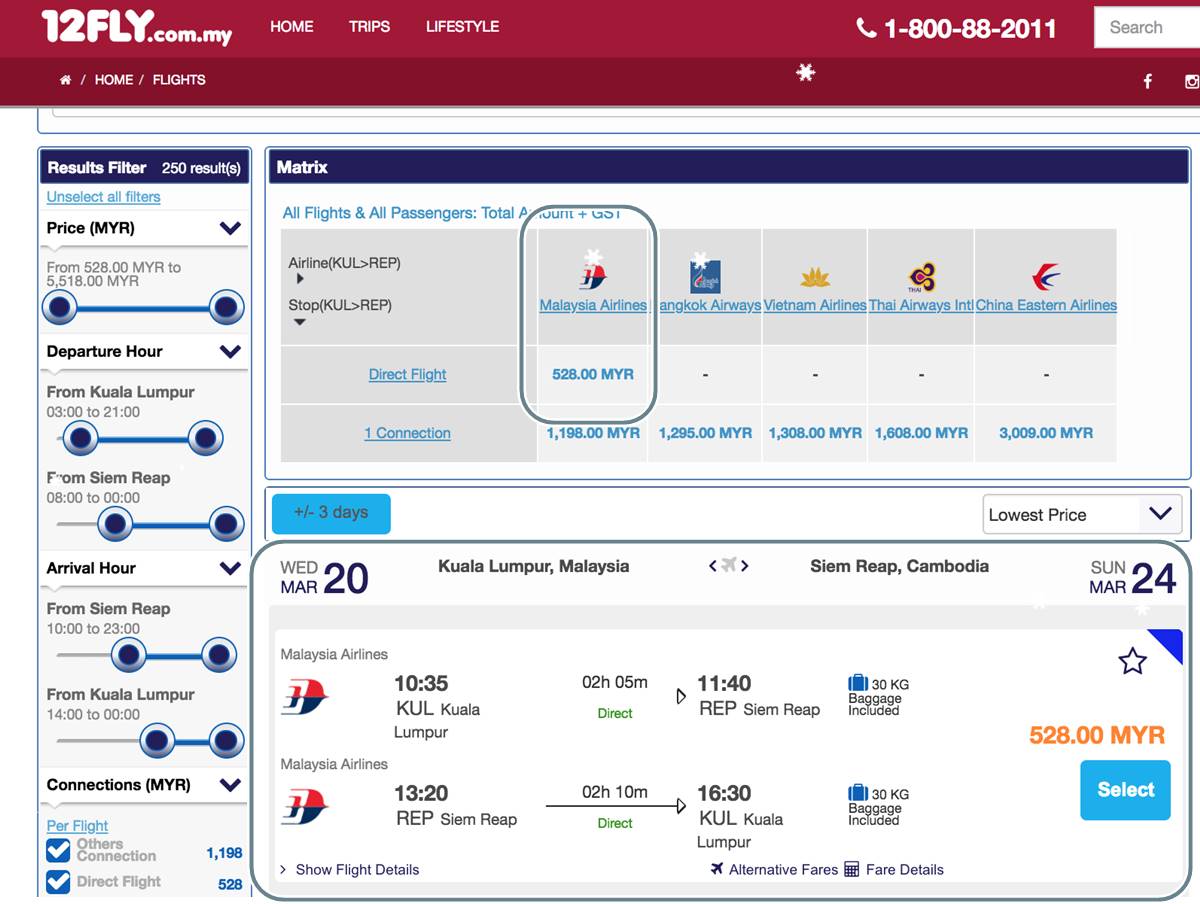
Task: Click the Search input field
Action: [x=1147, y=28]
